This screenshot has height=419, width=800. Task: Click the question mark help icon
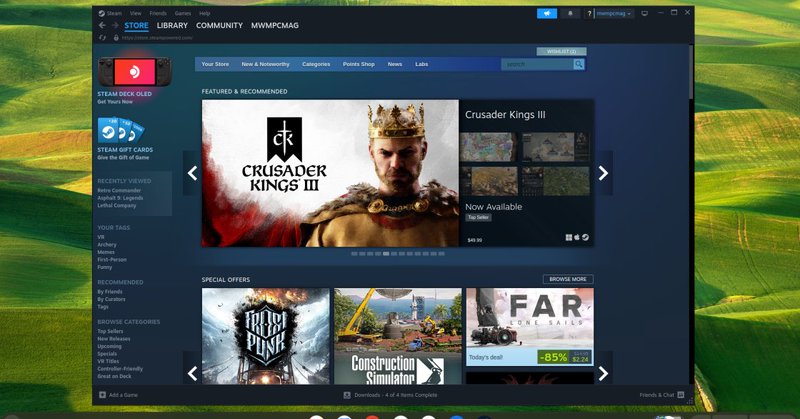pyautogui.click(x=589, y=14)
